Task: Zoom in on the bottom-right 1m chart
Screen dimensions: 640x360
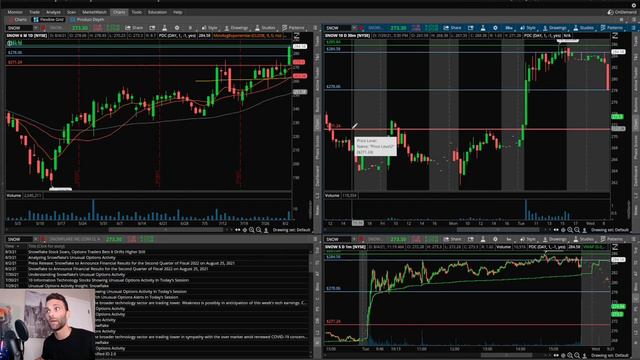Action: click(x=570, y=356)
